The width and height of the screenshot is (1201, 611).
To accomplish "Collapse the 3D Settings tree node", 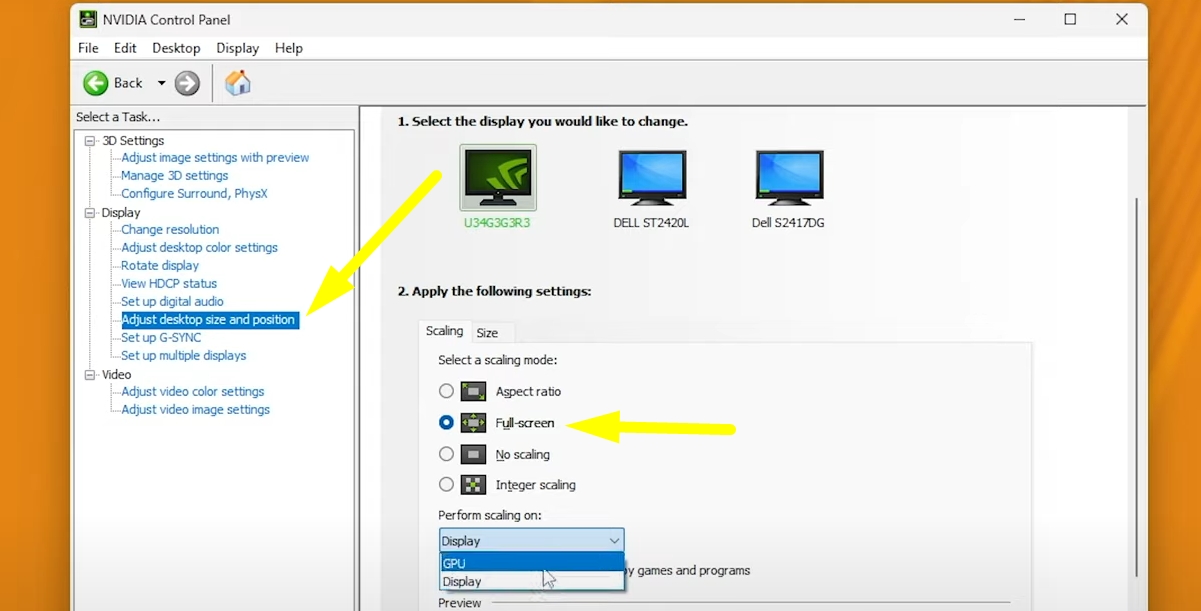I will pos(90,141).
